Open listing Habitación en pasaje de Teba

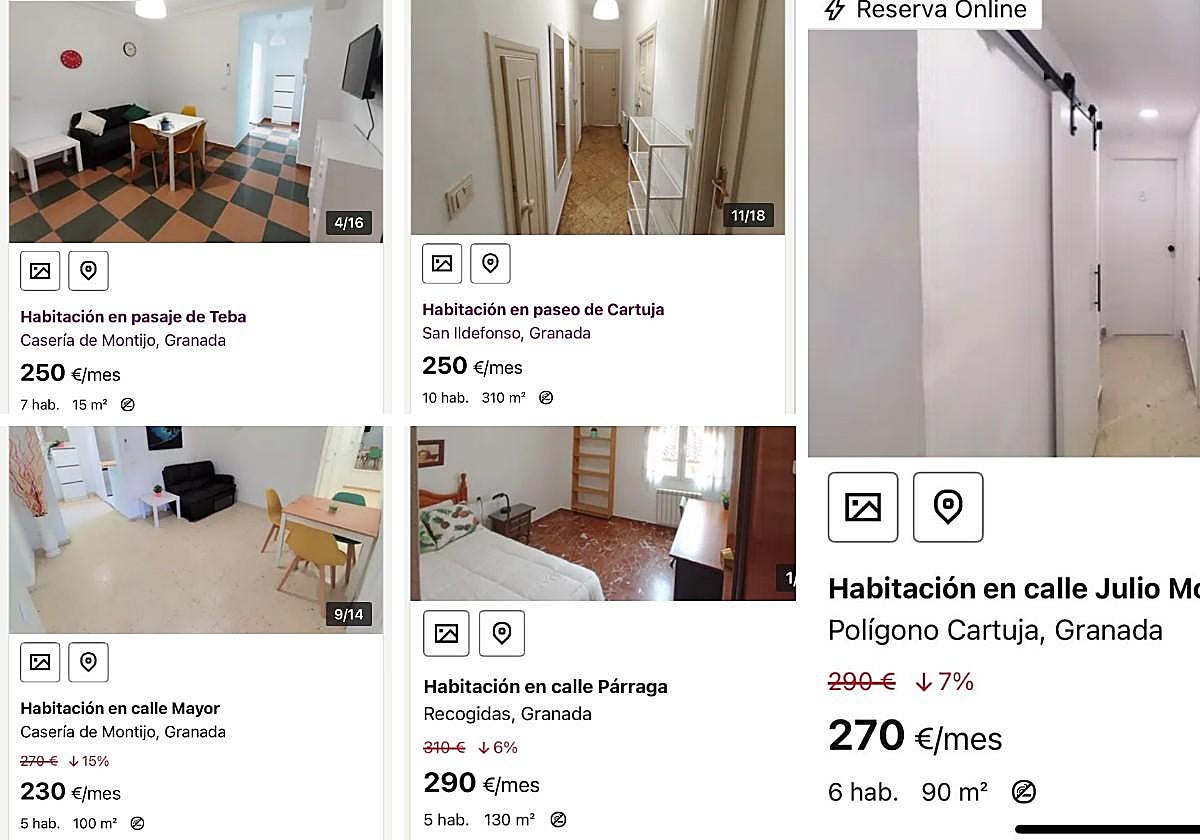tap(133, 317)
